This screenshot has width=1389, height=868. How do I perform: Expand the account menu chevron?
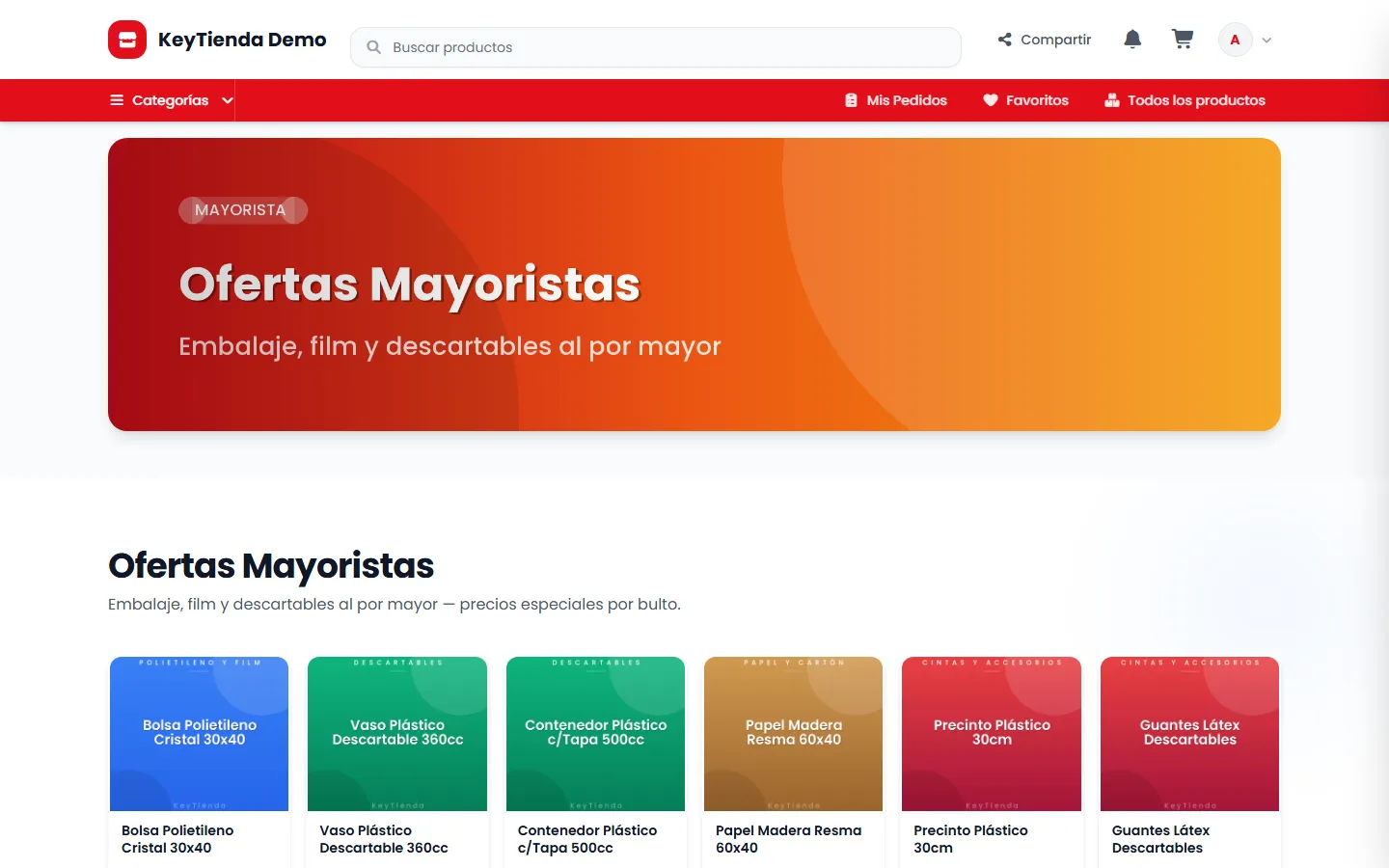click(x=1266, y=41)
